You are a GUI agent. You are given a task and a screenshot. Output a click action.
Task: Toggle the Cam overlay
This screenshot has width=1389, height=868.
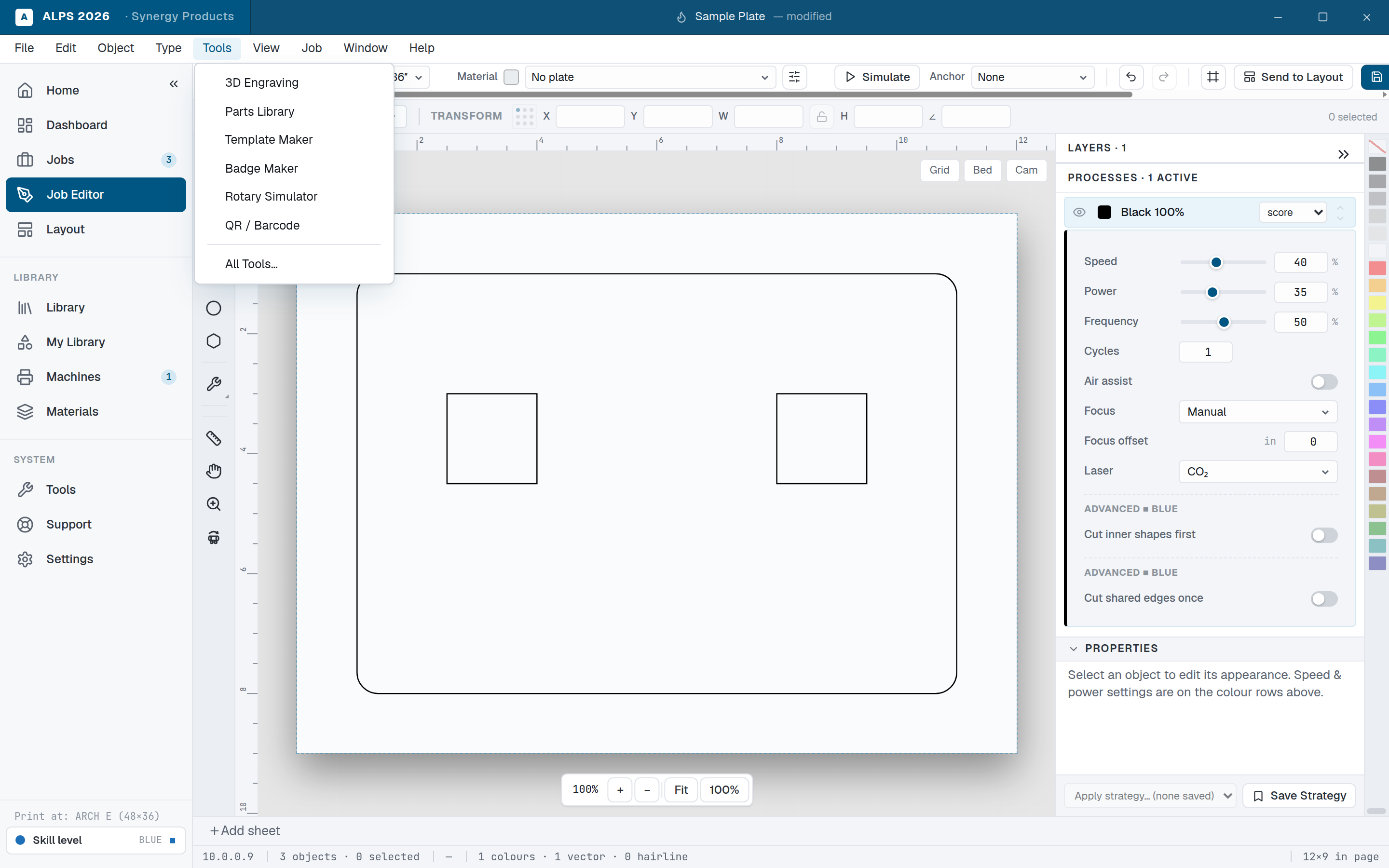[x=1026, y=170]
